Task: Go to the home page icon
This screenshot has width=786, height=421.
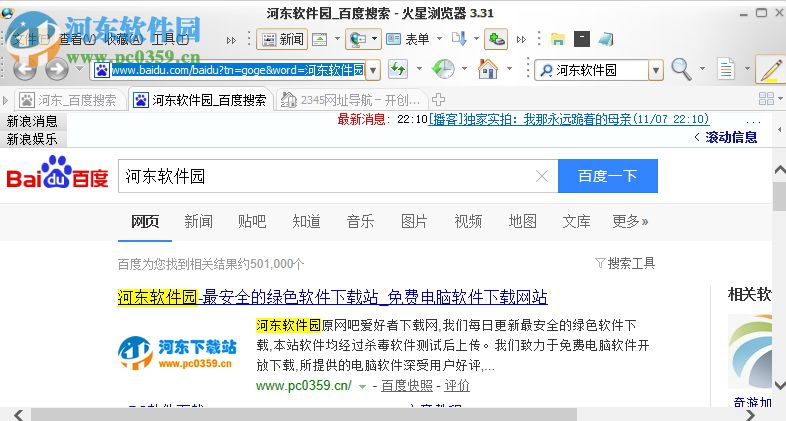Action: click(488, 69)
